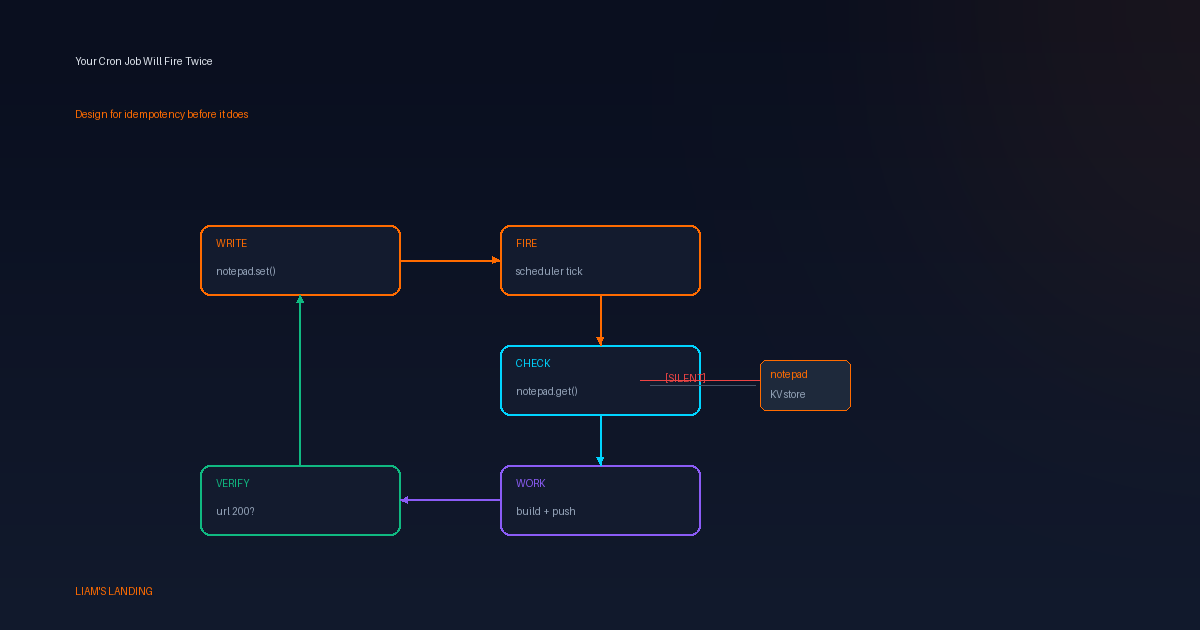Click the 'notepad.set()' text

point(246,271)
